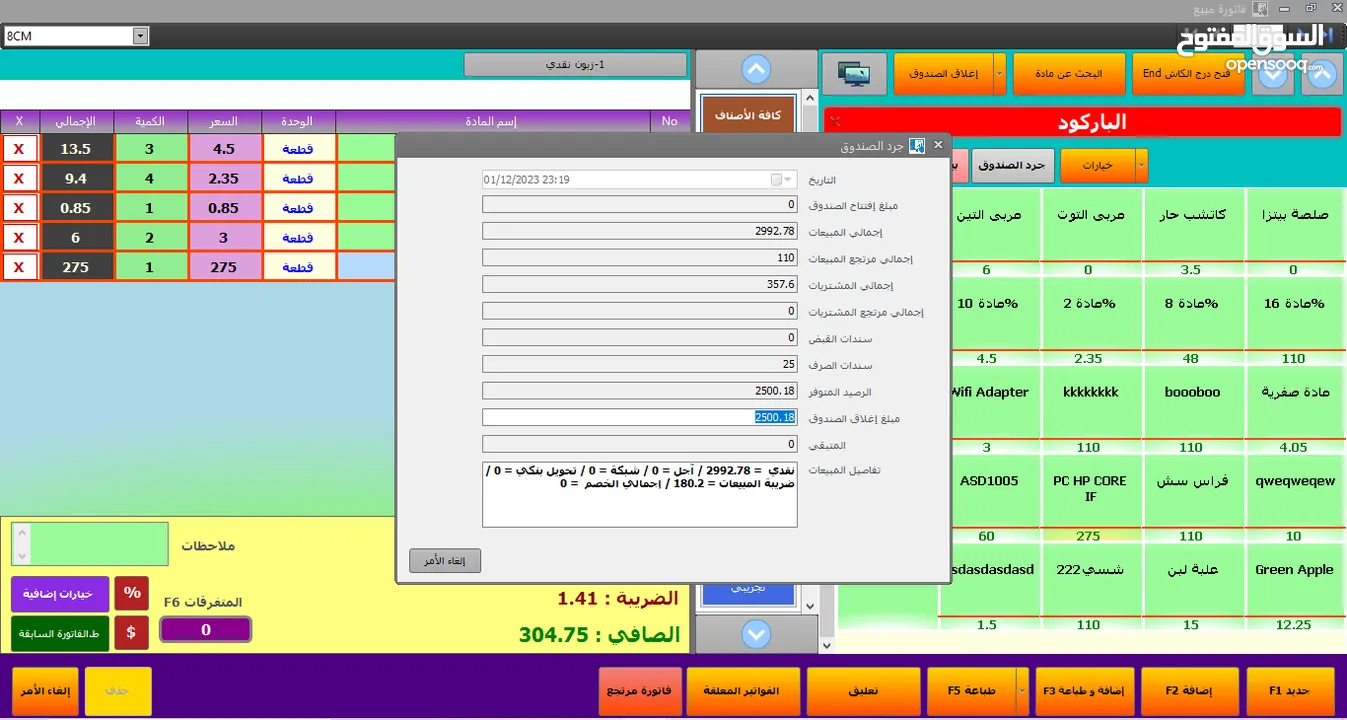Click the المتفرقات F6 value field
The image size is (1347, 720).
click(x=206, y=630)
